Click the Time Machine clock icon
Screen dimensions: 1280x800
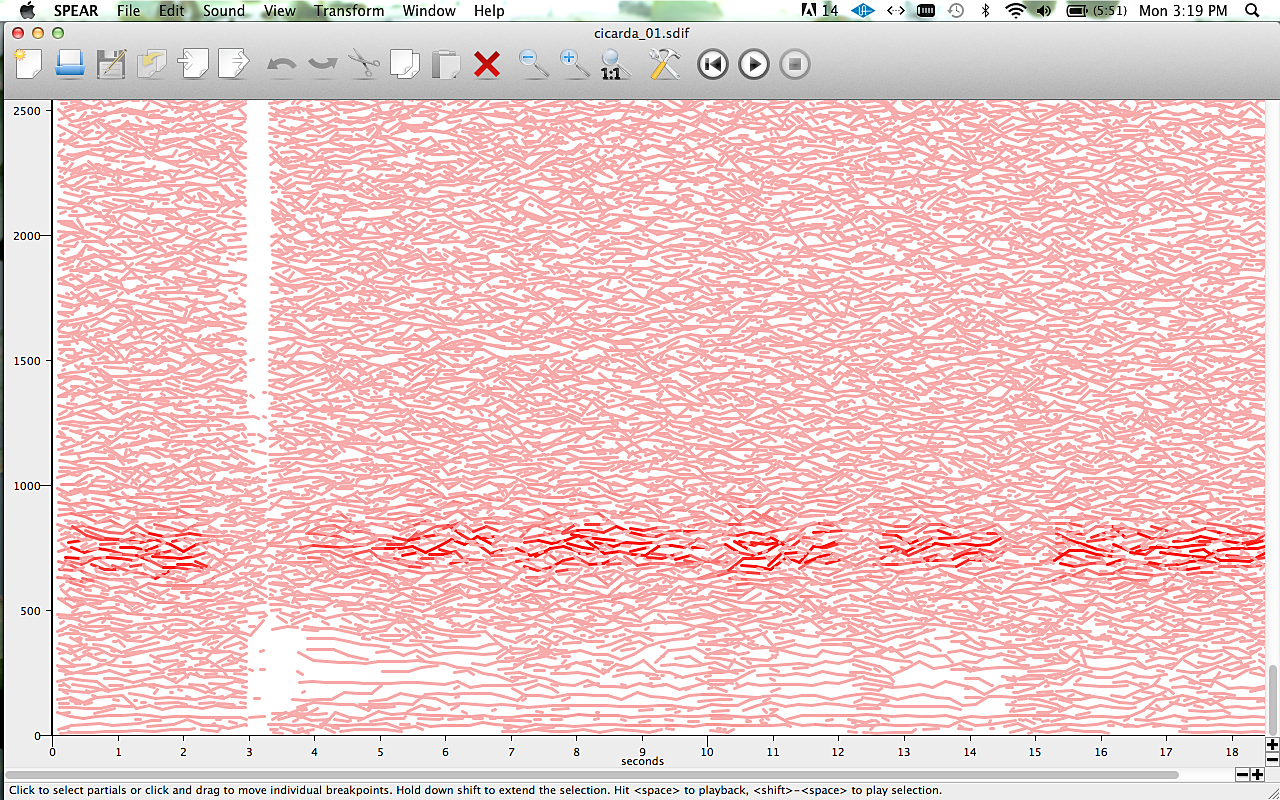point(956,11)
